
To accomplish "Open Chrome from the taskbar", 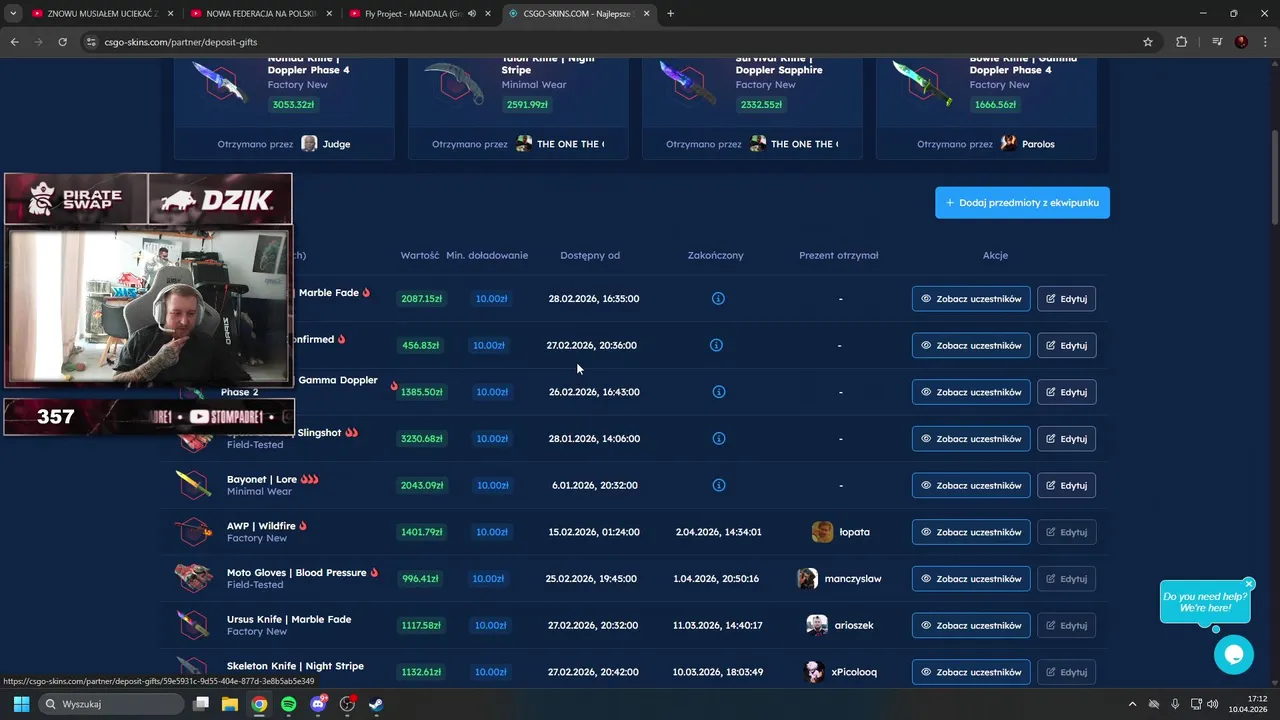I will [x=259, y=704].
